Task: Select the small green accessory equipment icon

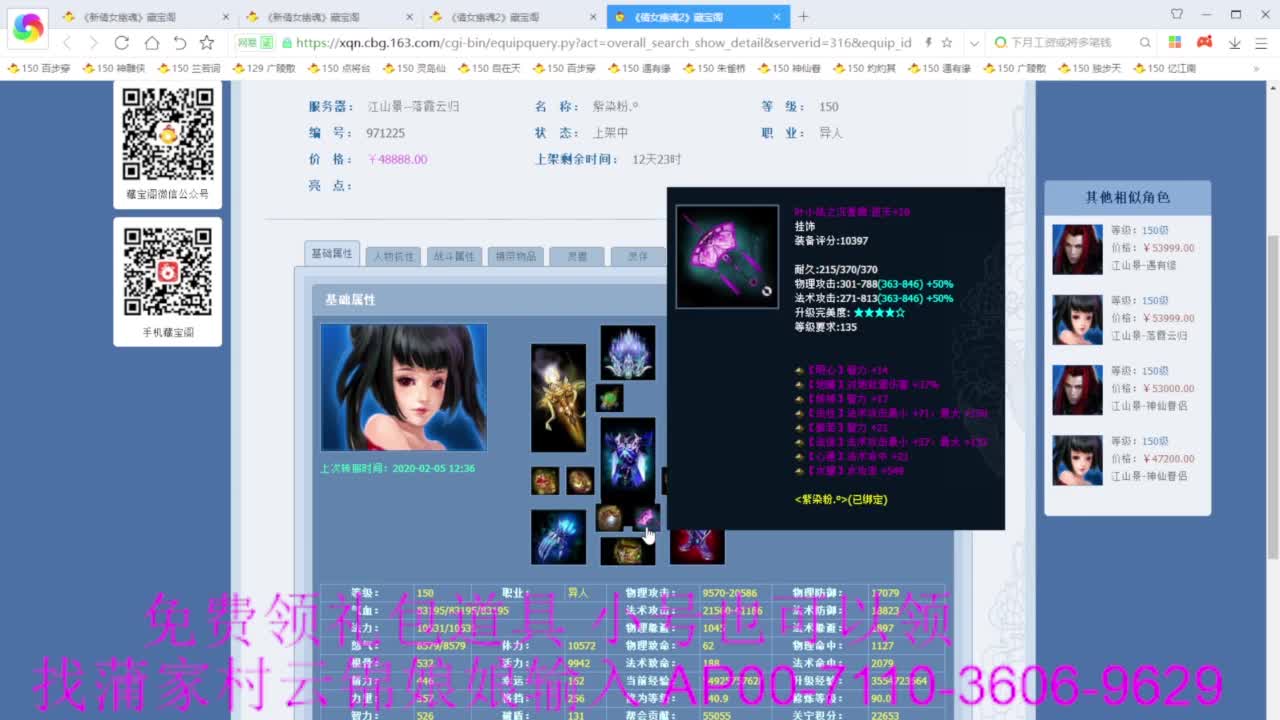Action: (x=609, y=398)
